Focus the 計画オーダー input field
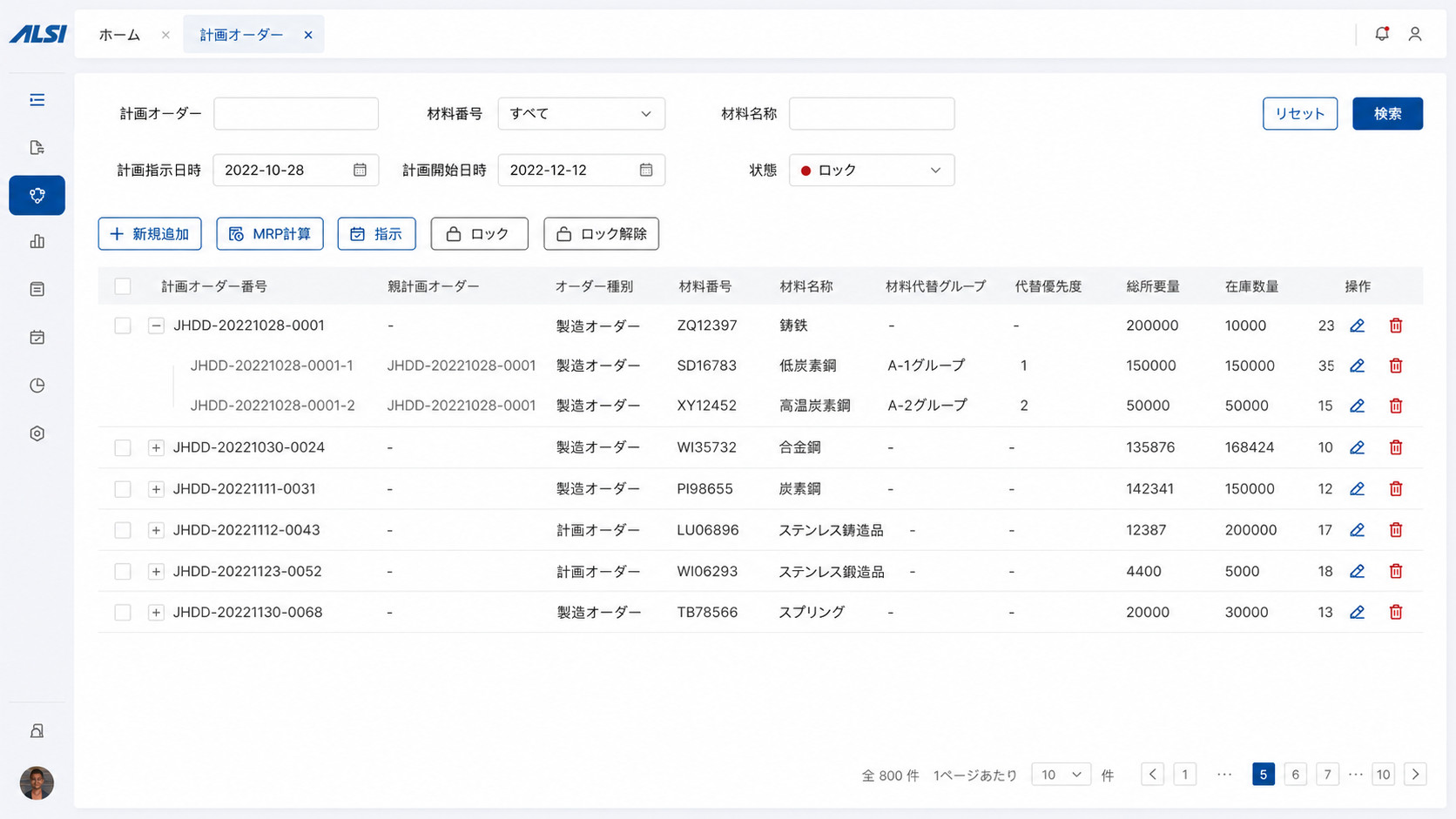The image size is (1456, 819). [296, 113]
